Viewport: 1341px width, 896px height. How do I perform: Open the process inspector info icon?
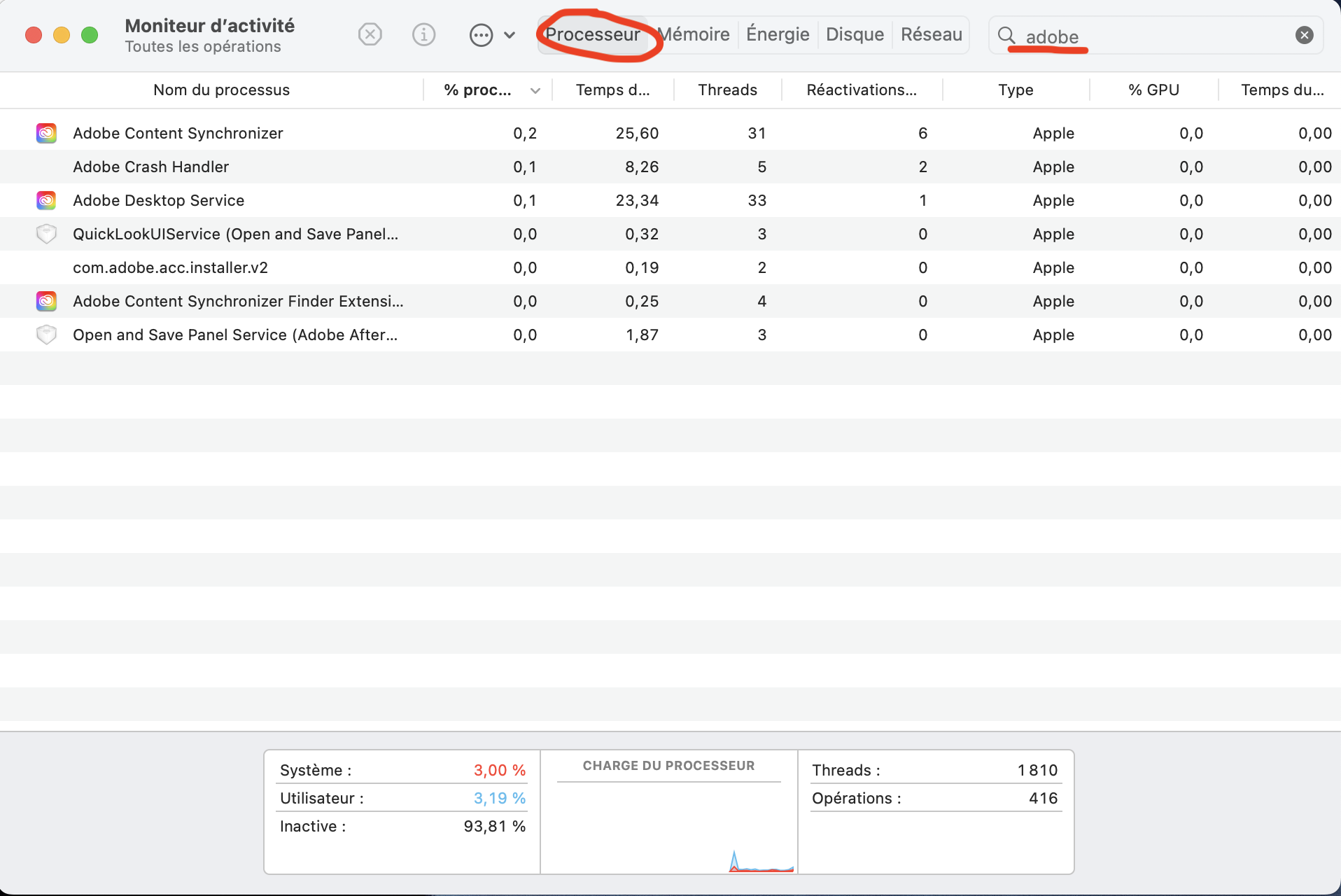[423, 34]
